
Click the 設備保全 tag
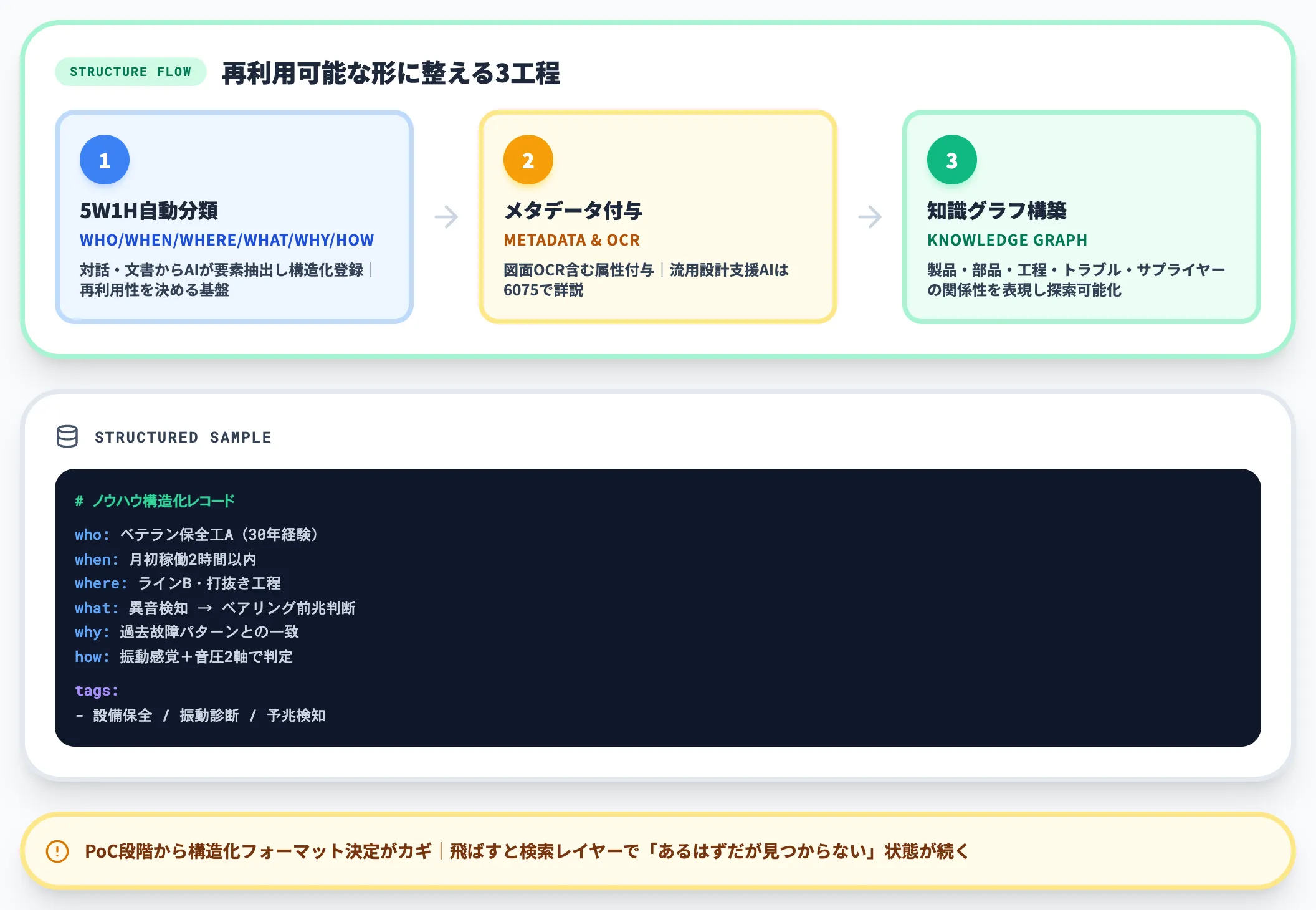tap(123, 716)
